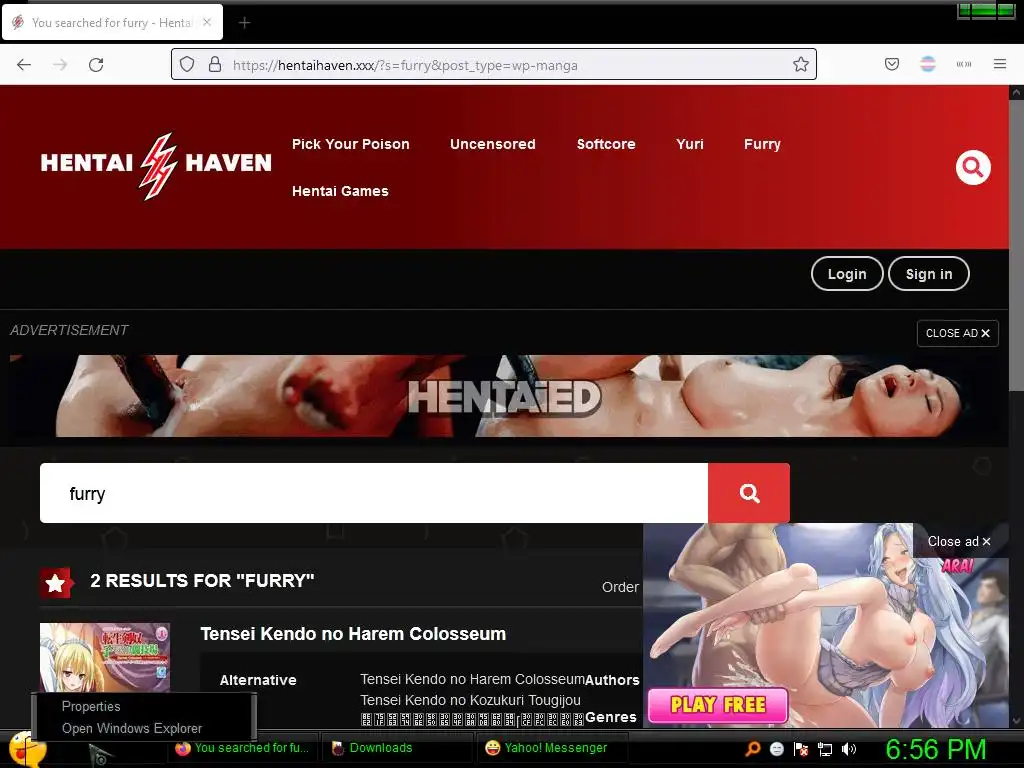Open the flag notification tray icon
This screenshot has width=1024, height=768.
pyautogui.click(x=801, y=749)
